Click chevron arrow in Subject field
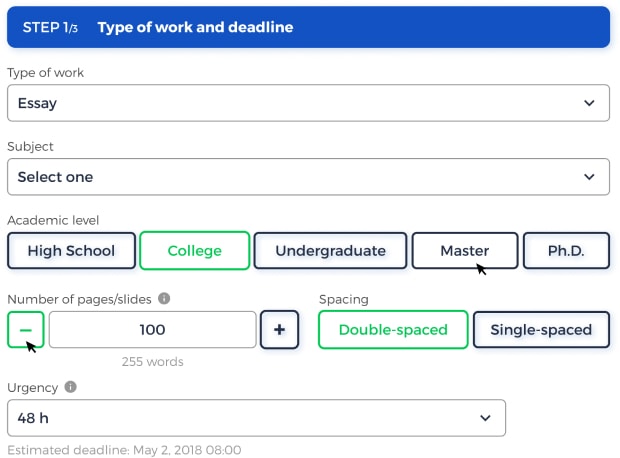 pyautogui.click(x=589, y=177)
